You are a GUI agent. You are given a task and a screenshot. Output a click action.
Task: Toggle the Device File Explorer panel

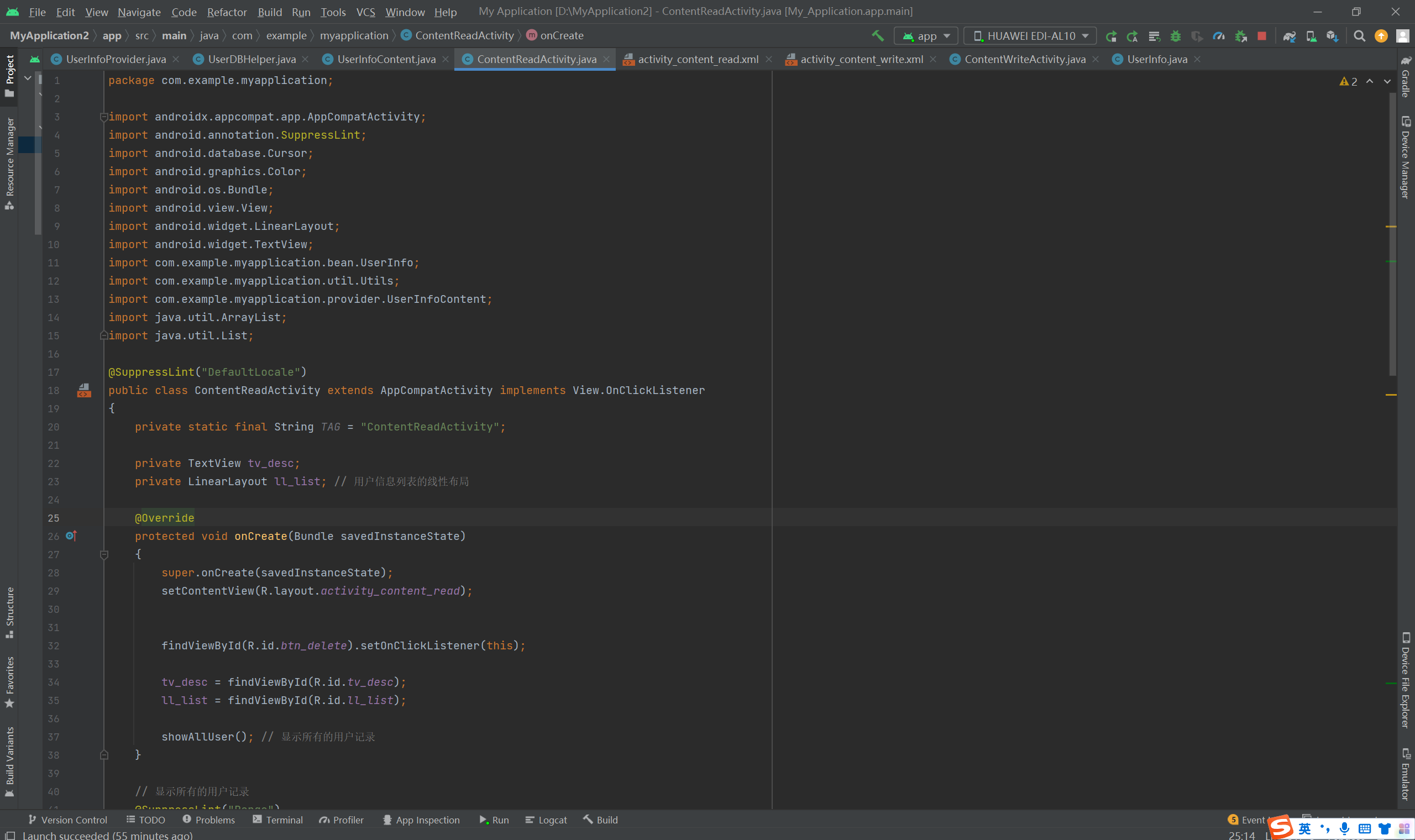pyautogui.click(x=1405, y=679)
